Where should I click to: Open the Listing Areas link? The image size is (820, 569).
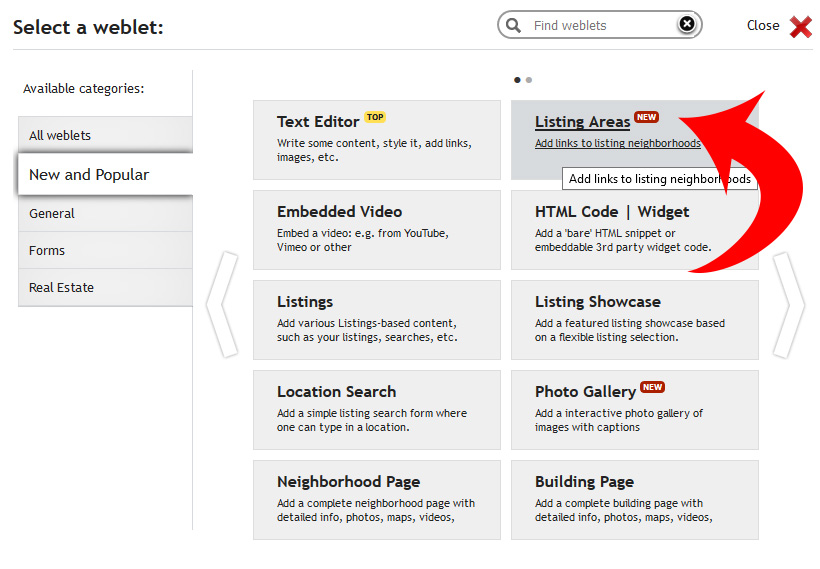click(x=582, y=121)
